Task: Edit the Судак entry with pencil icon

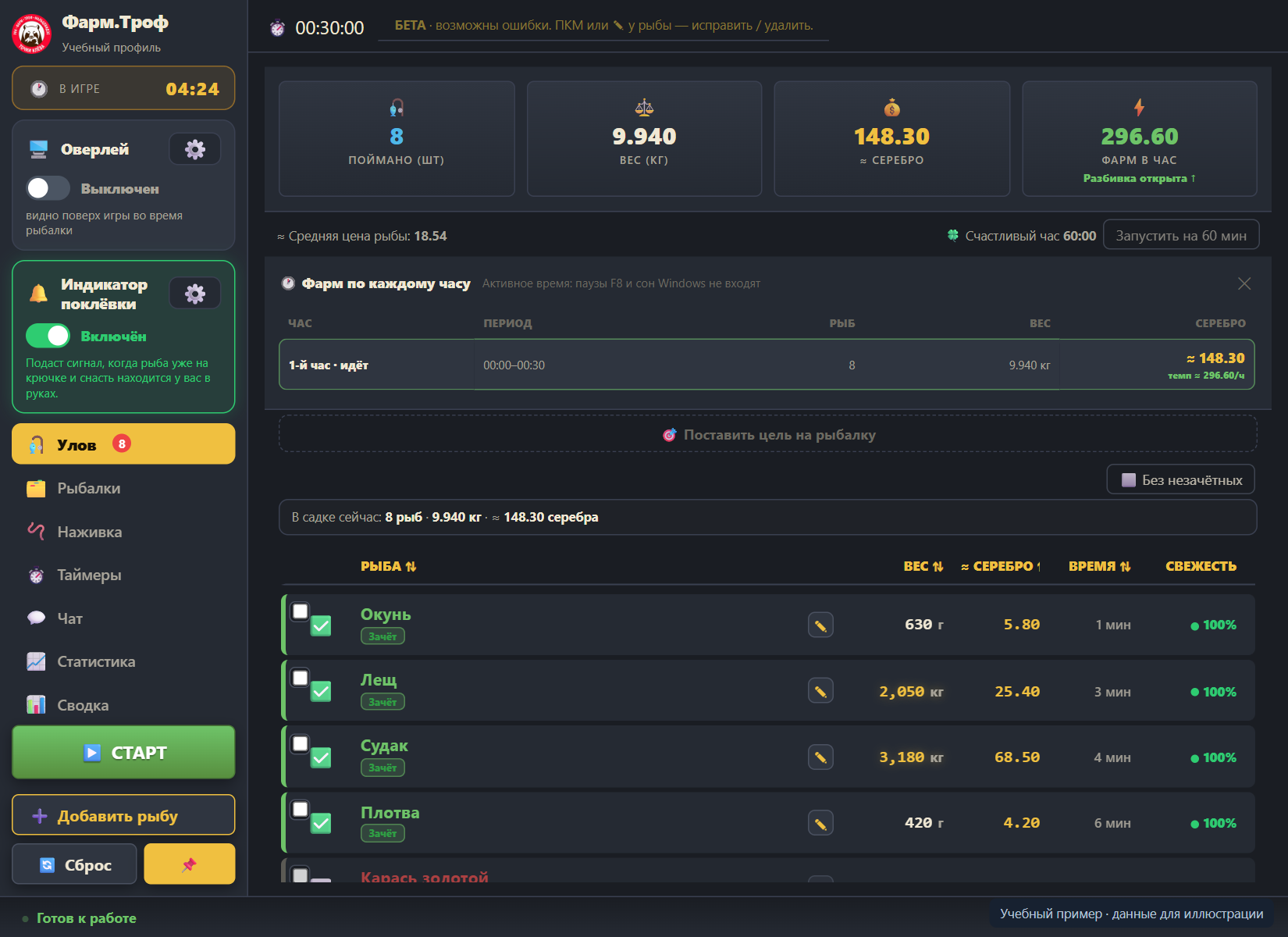Action: coord(820,757)
